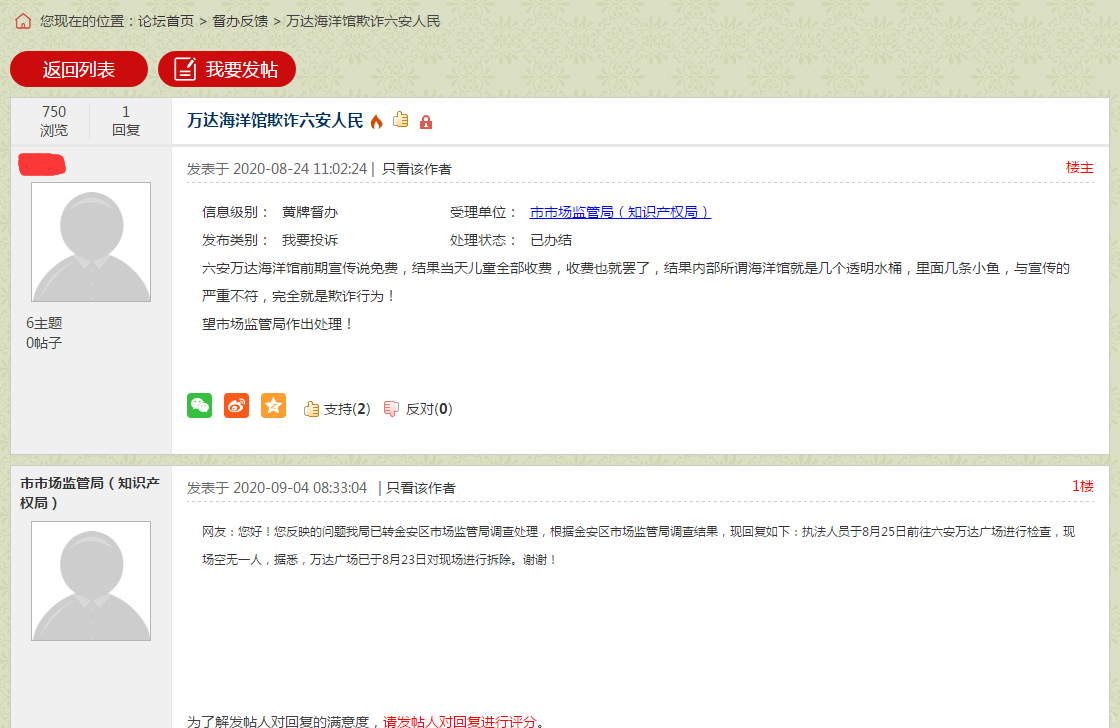
Task: Click the 返回列表 button
Action: (79, 69)
